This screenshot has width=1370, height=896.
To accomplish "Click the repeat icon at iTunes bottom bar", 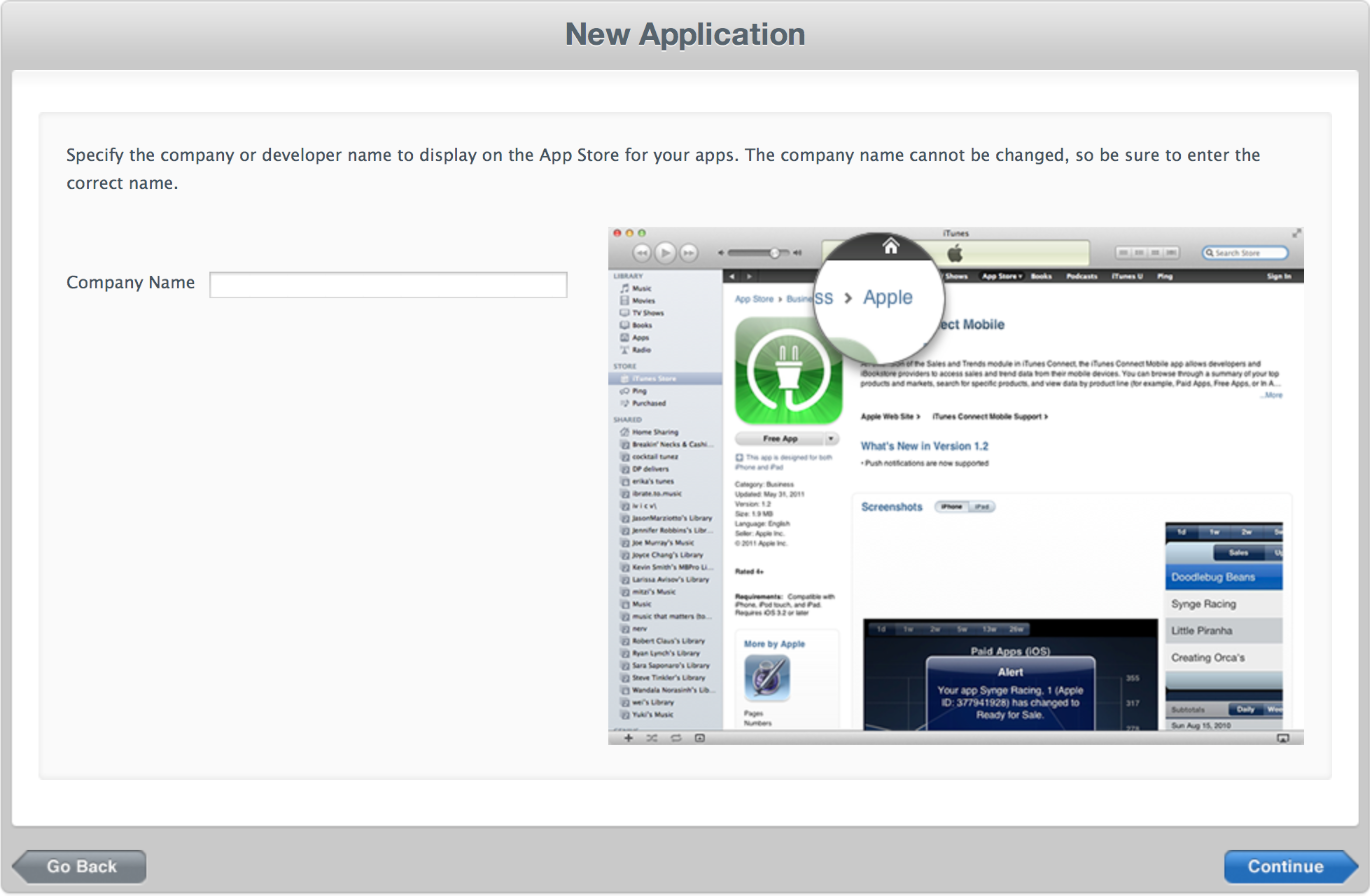I will point(676,738).
